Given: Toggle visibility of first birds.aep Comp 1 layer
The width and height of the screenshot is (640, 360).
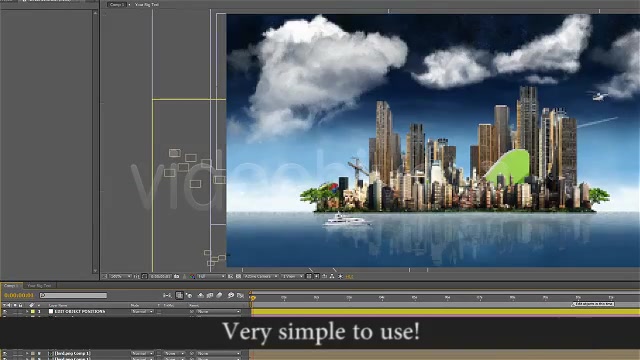Looking at the screenshot, I should click(5, 353).
